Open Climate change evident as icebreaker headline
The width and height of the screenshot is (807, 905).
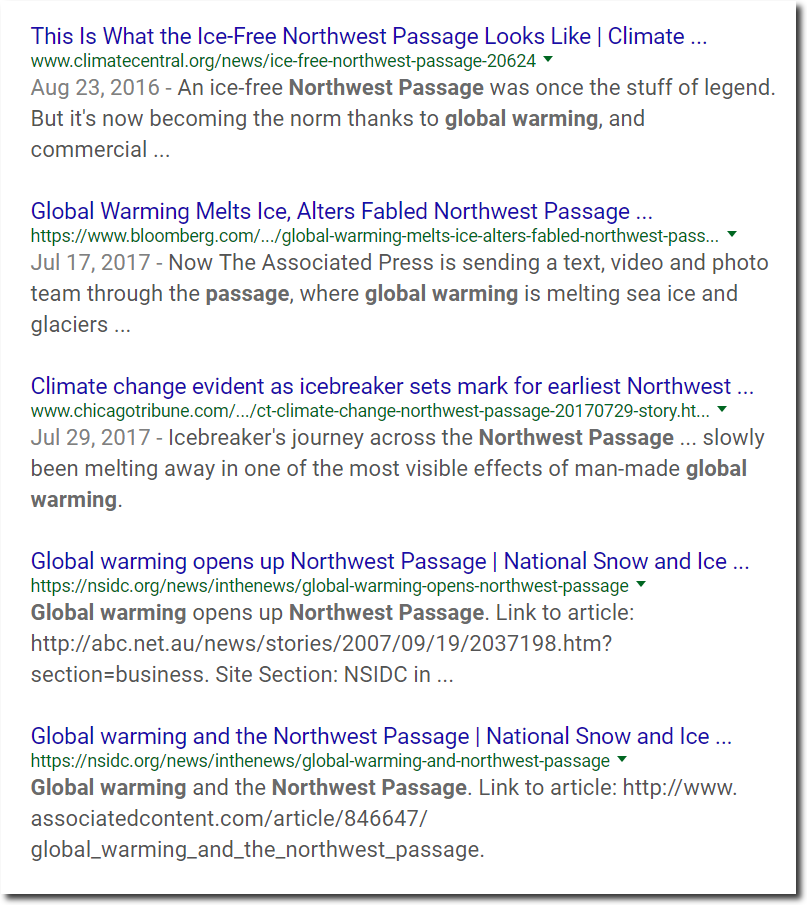(393, 386)
